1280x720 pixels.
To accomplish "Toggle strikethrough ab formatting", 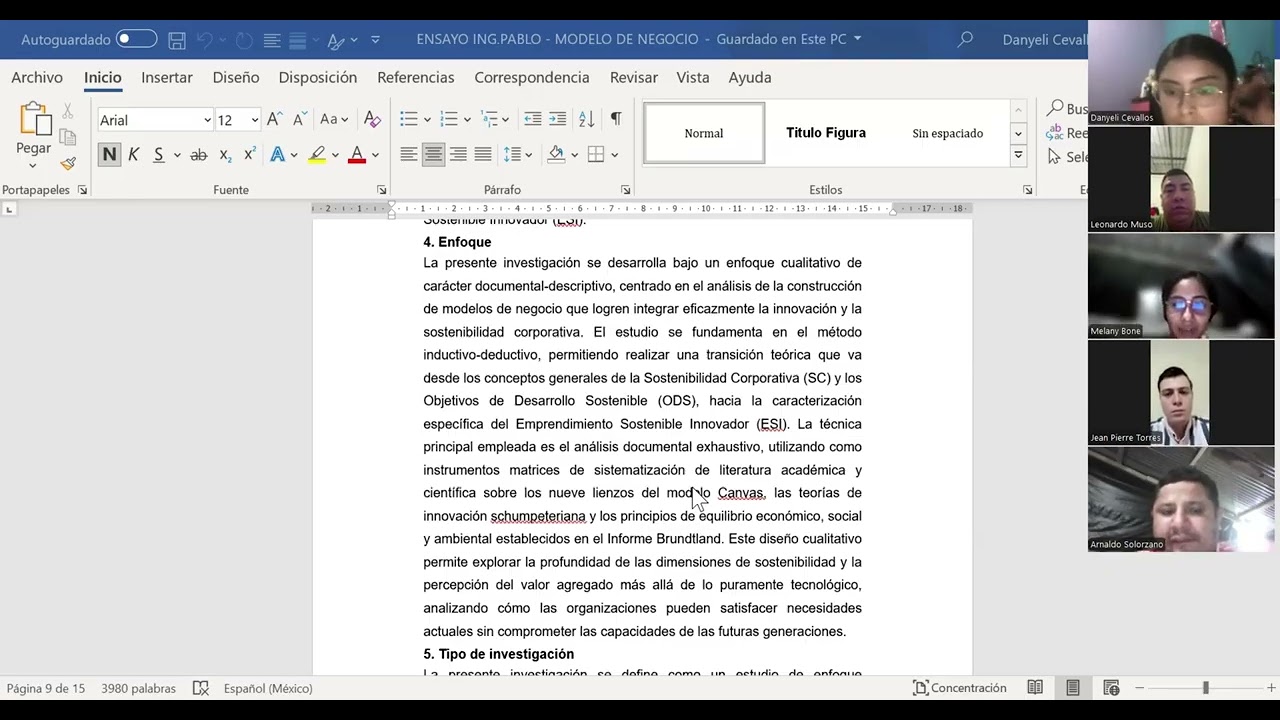I will point(199,154).
